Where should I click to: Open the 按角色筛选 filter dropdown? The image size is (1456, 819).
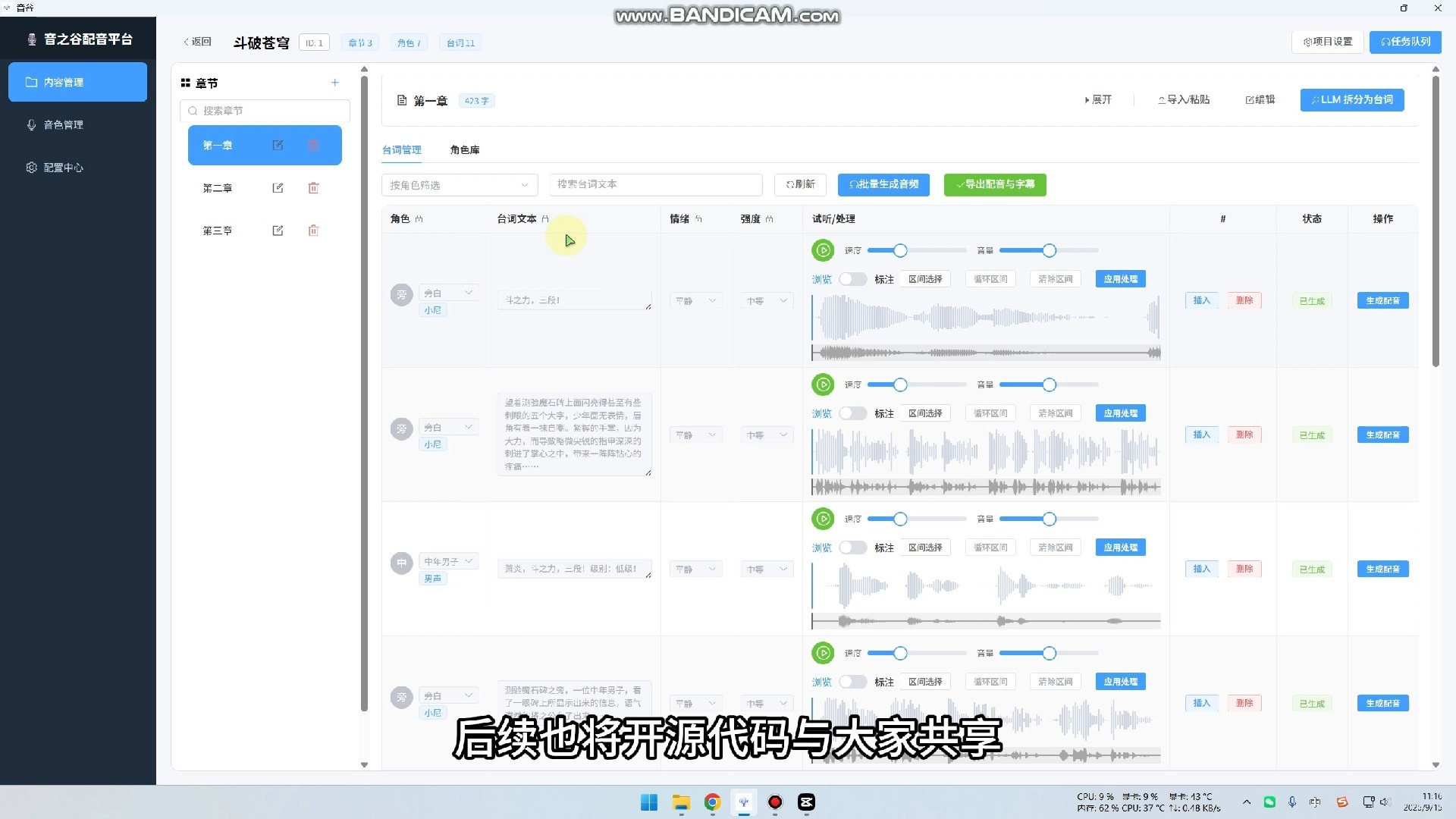pyautogui.click(x=460, y=185)
